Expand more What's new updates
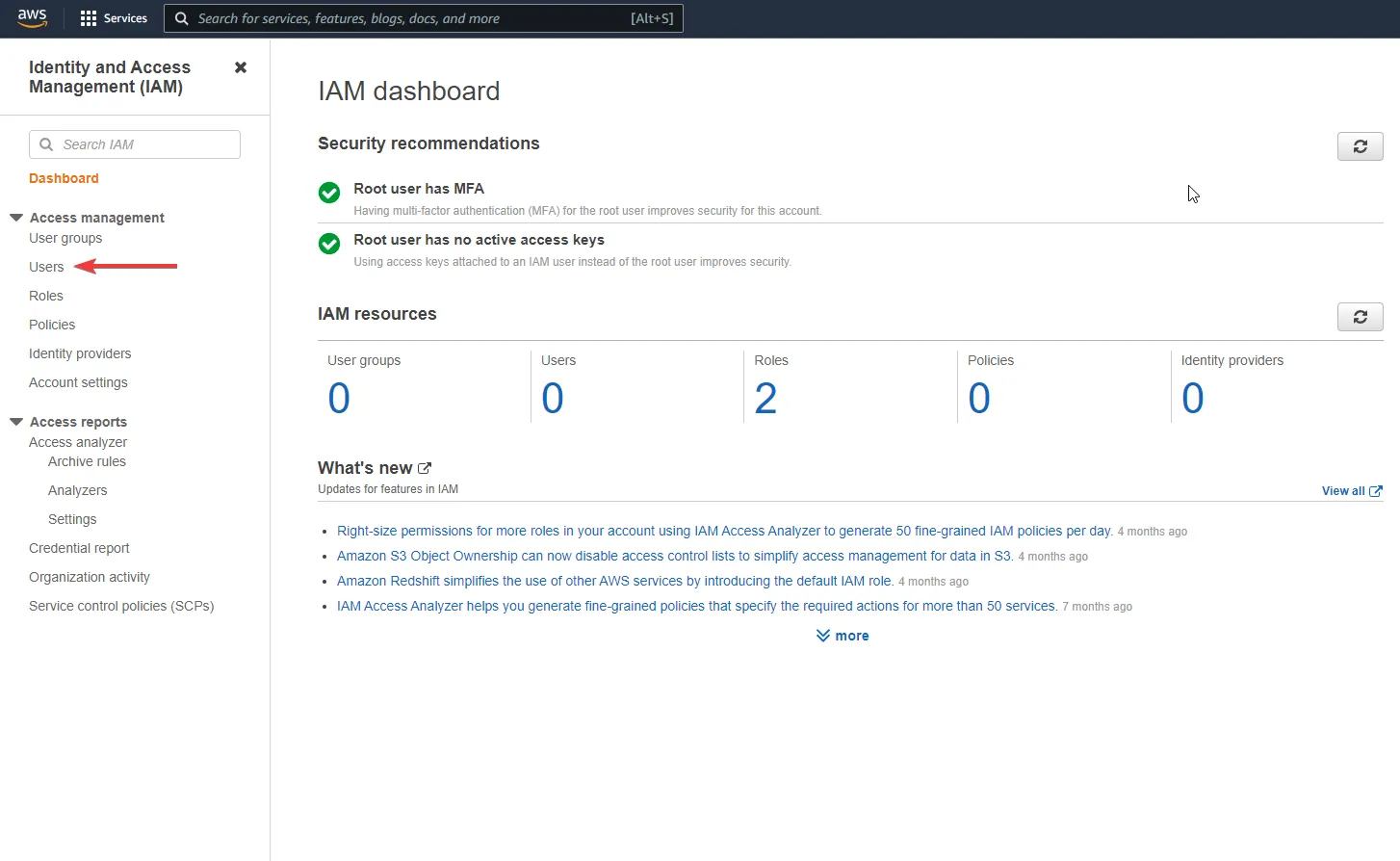This screenshot has width=1400, height=861. (x=842, y=635)
